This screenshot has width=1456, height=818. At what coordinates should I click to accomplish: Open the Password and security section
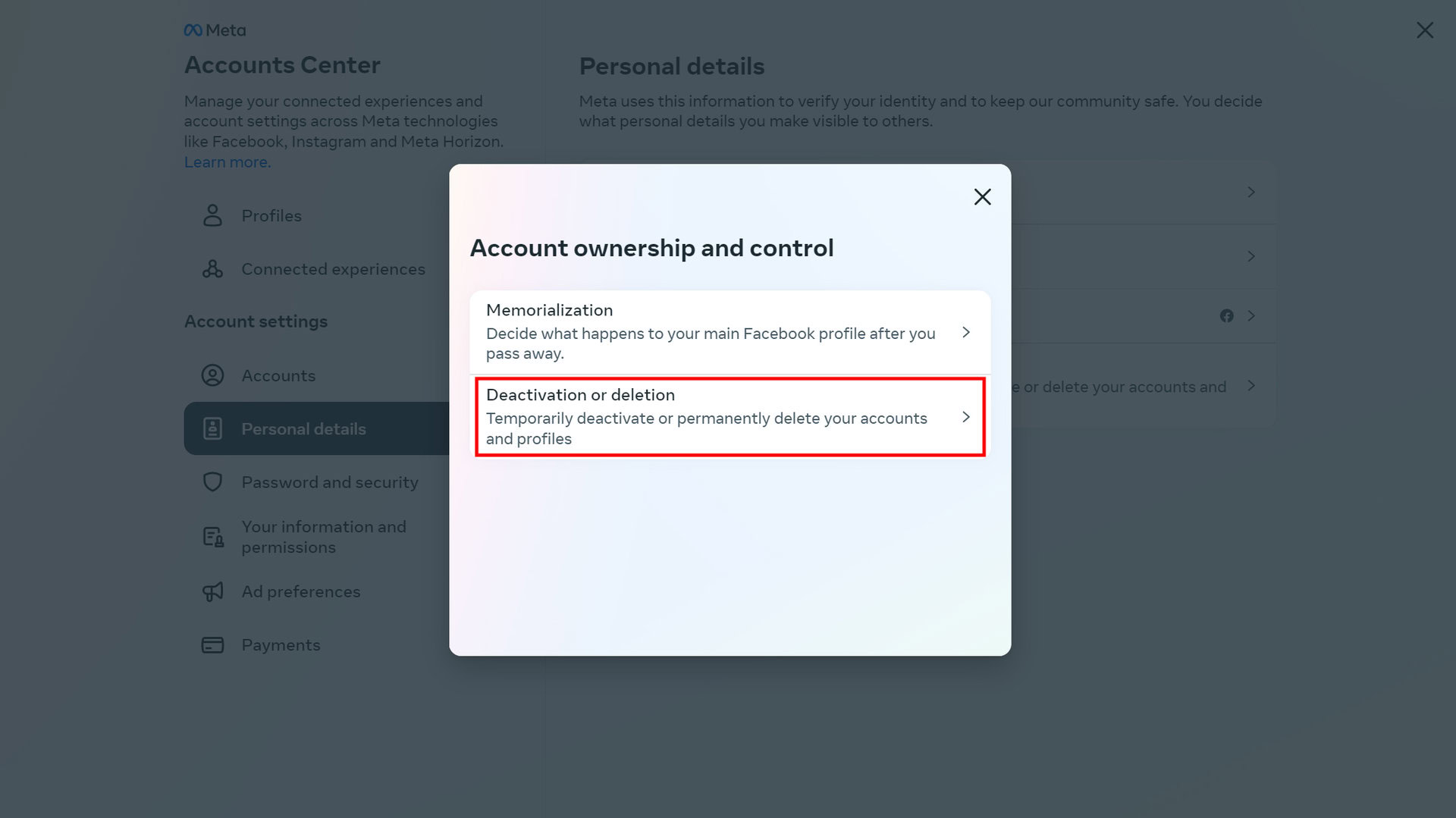pos(329,482)
